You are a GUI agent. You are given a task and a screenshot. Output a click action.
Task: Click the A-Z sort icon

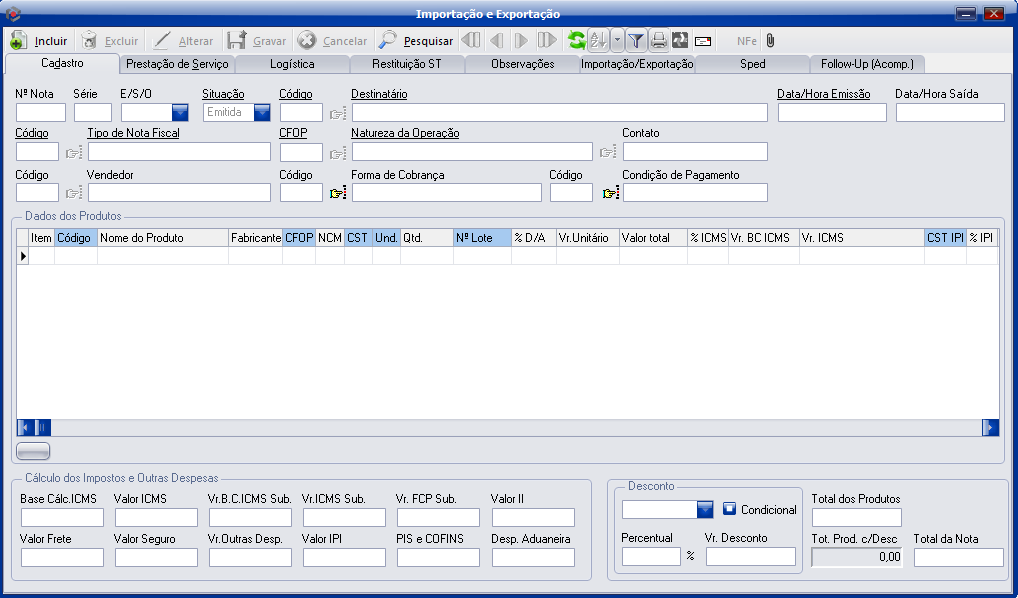click(598, 41)
